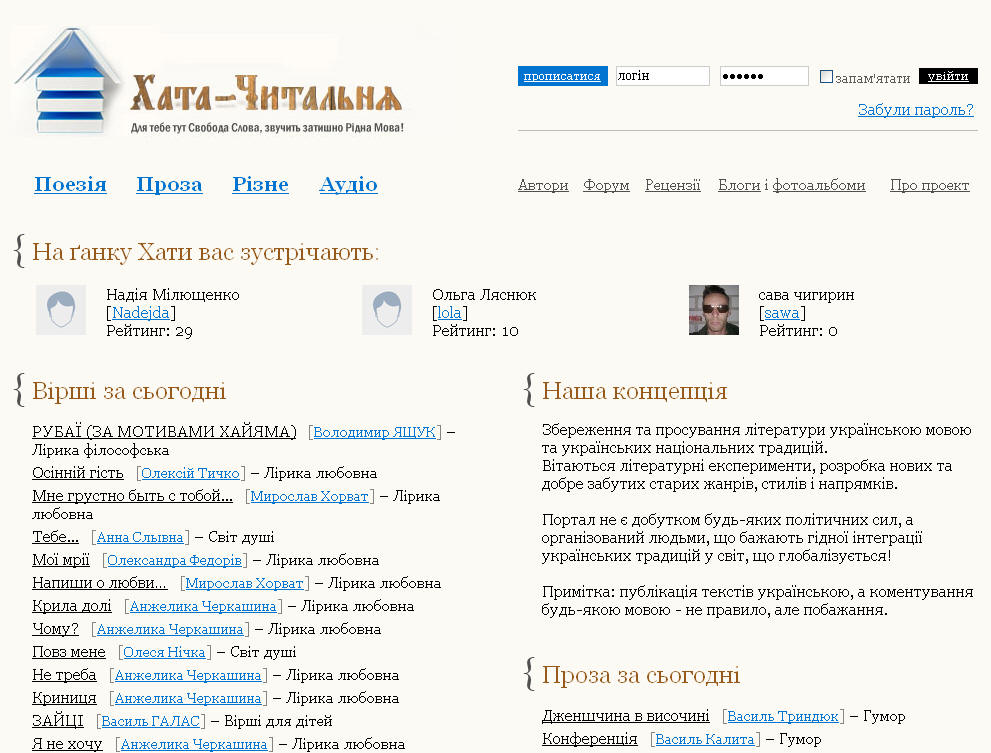This screenshot has height=753, width=991.
Task: Open the Проза section
Action: pyautogui.click(x=169, y=184)
